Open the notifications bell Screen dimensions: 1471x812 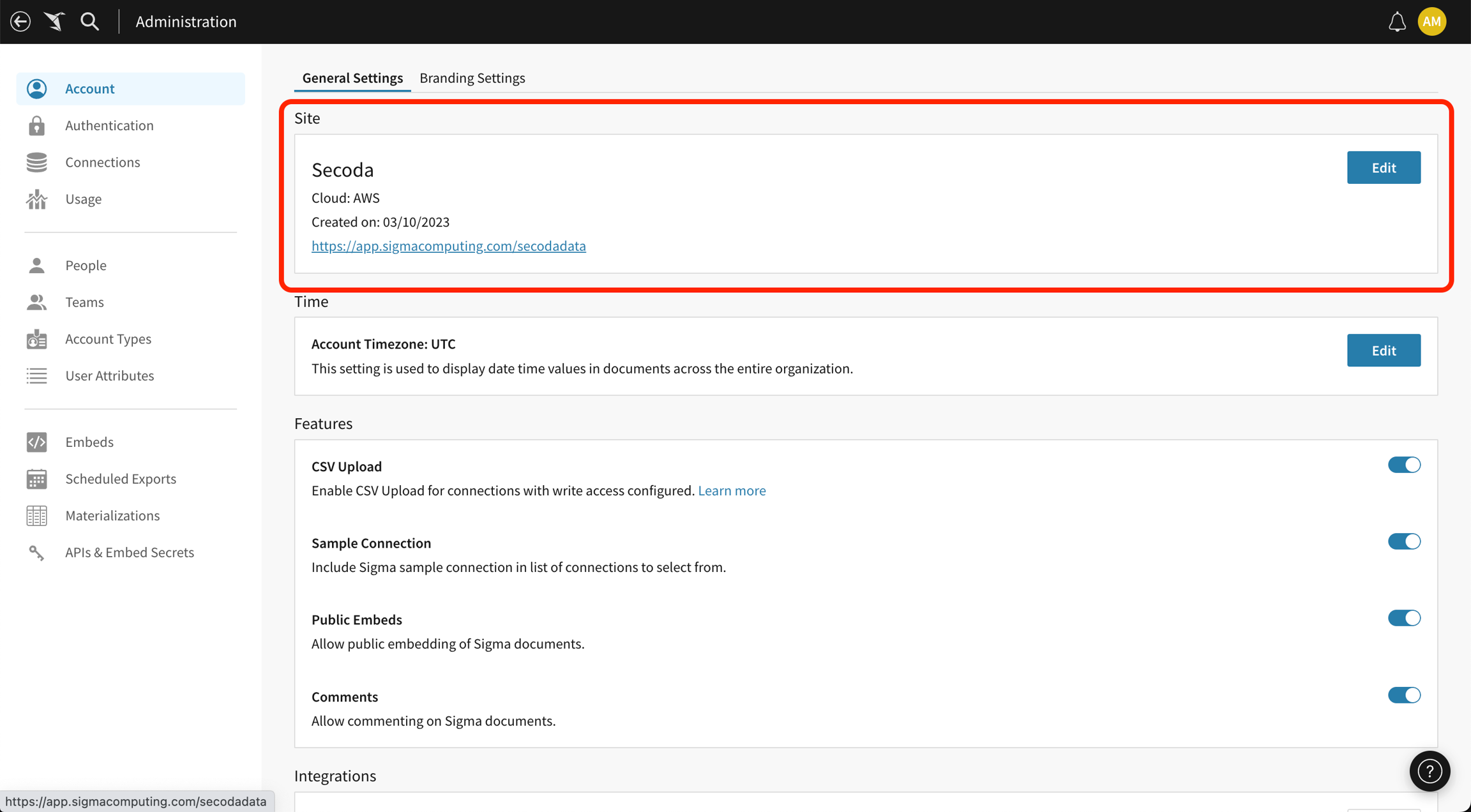[x=1397, y=22]
